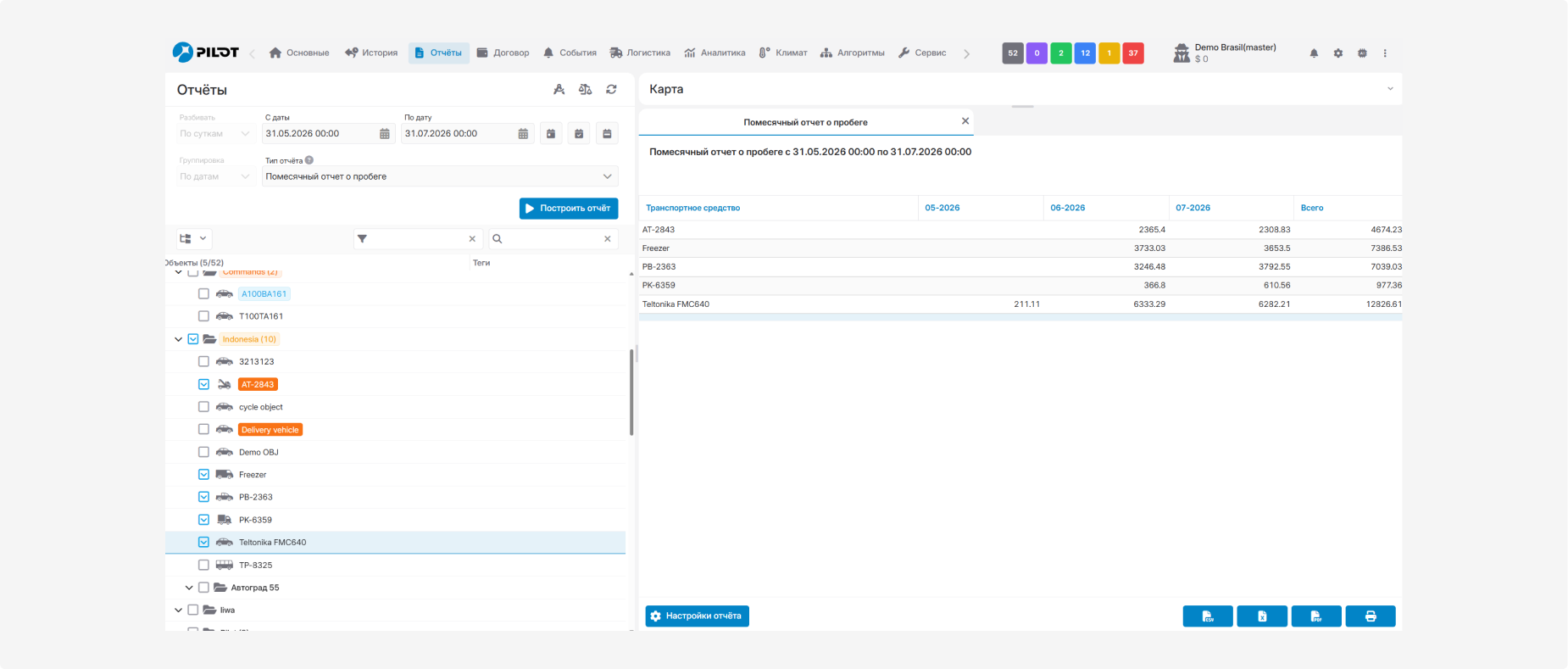Export report as PDF
The image size is (1568, 669).
1316,616
